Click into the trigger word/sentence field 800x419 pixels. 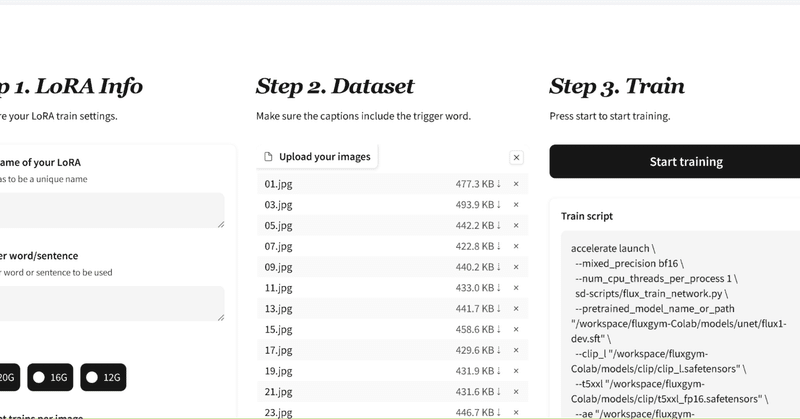(110, 303)
